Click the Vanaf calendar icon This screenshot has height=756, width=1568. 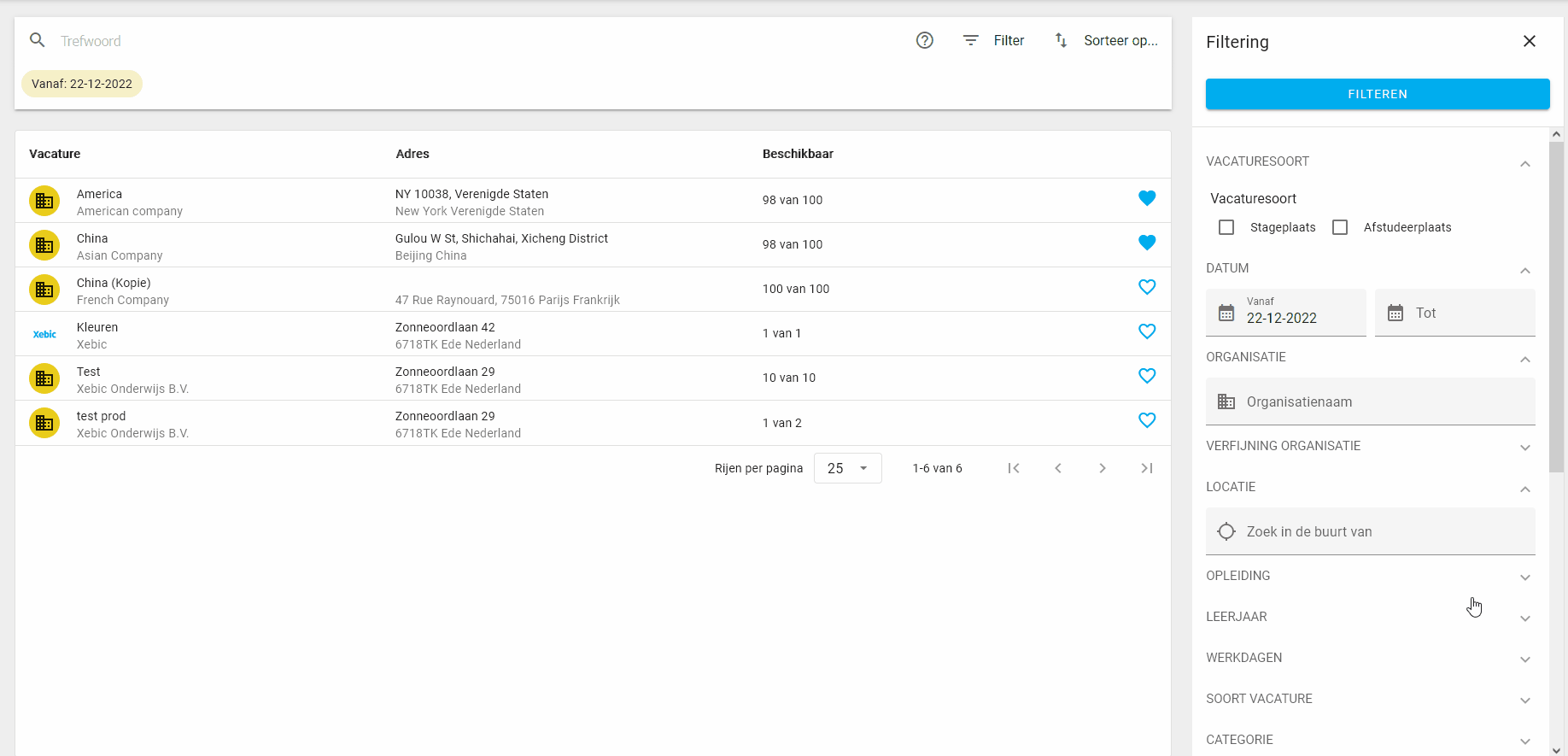coord(1226,313)
